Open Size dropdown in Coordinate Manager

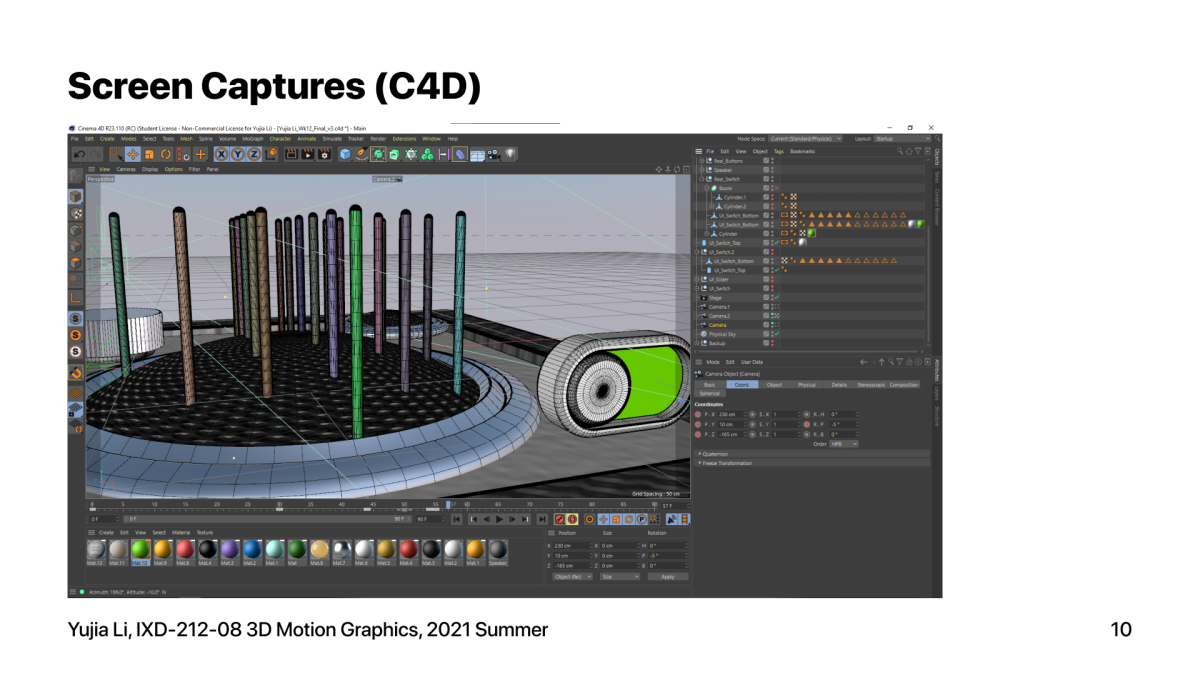tap(620, 577)
